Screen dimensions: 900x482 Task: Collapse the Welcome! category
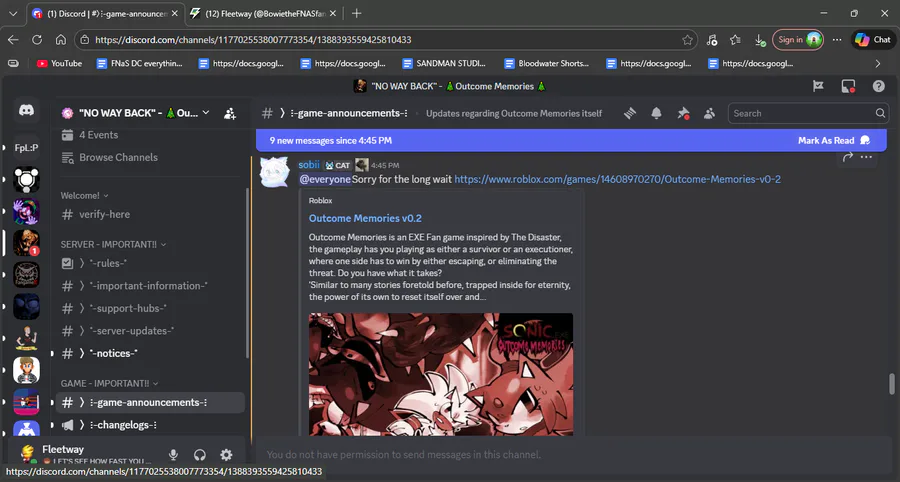[x=84, y=196]
